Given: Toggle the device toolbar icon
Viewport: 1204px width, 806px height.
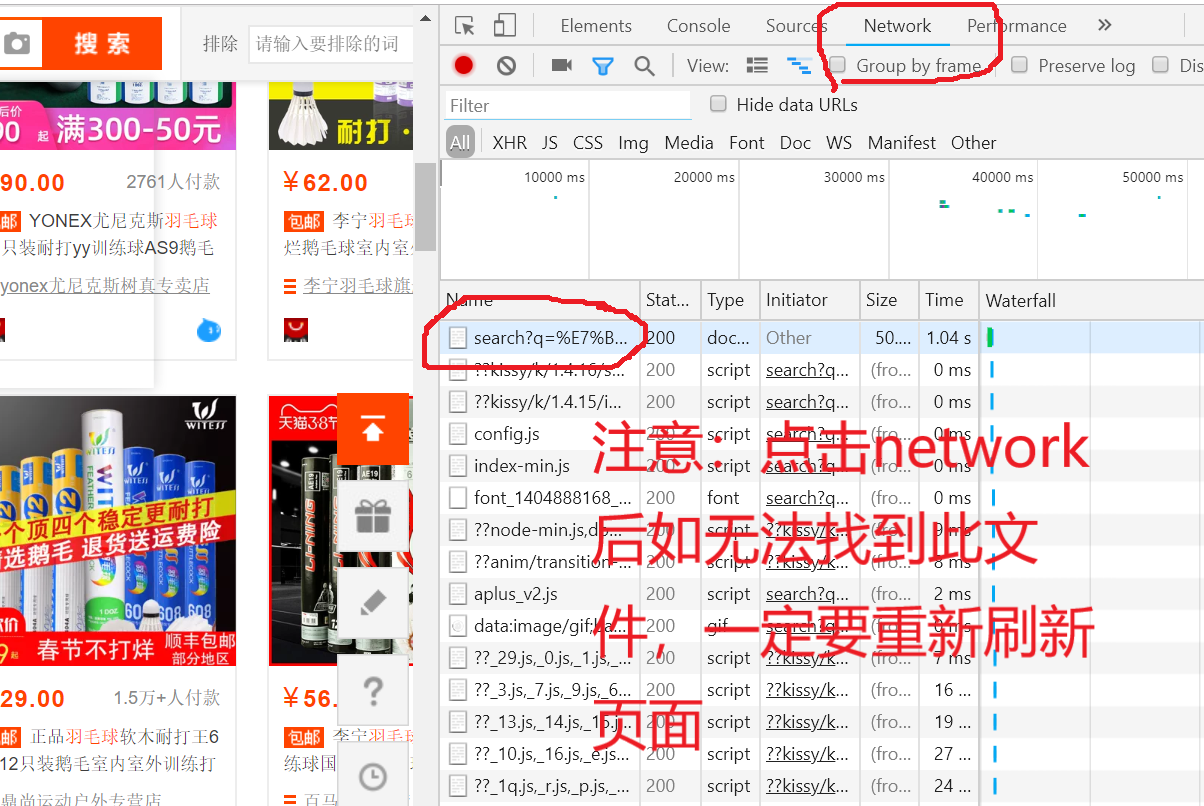Looking at the screenshot, I should click(505, 26).
